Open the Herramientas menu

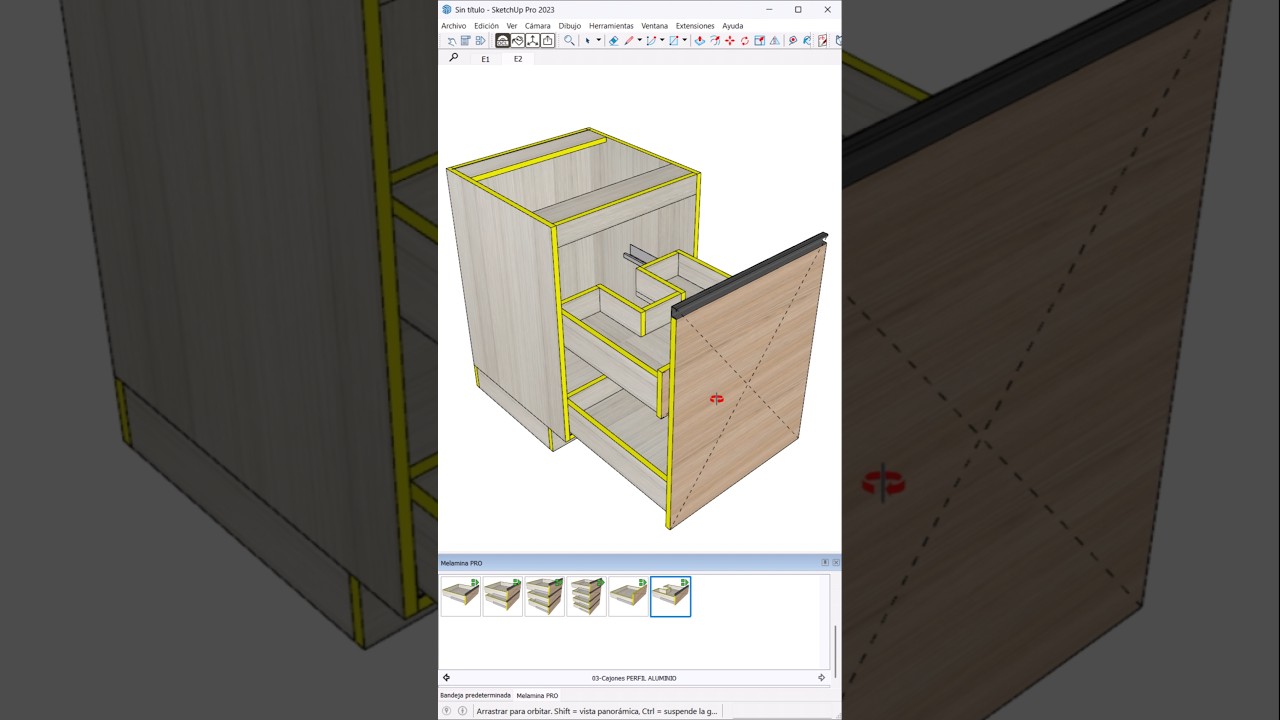click(611, 26)
